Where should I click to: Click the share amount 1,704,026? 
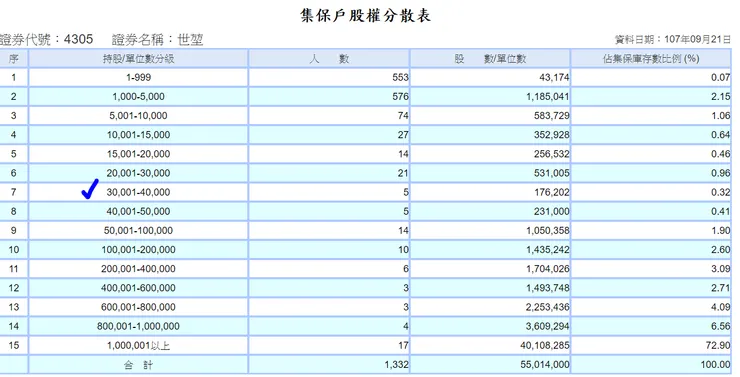pyautogui.click(x=548, y=269)
